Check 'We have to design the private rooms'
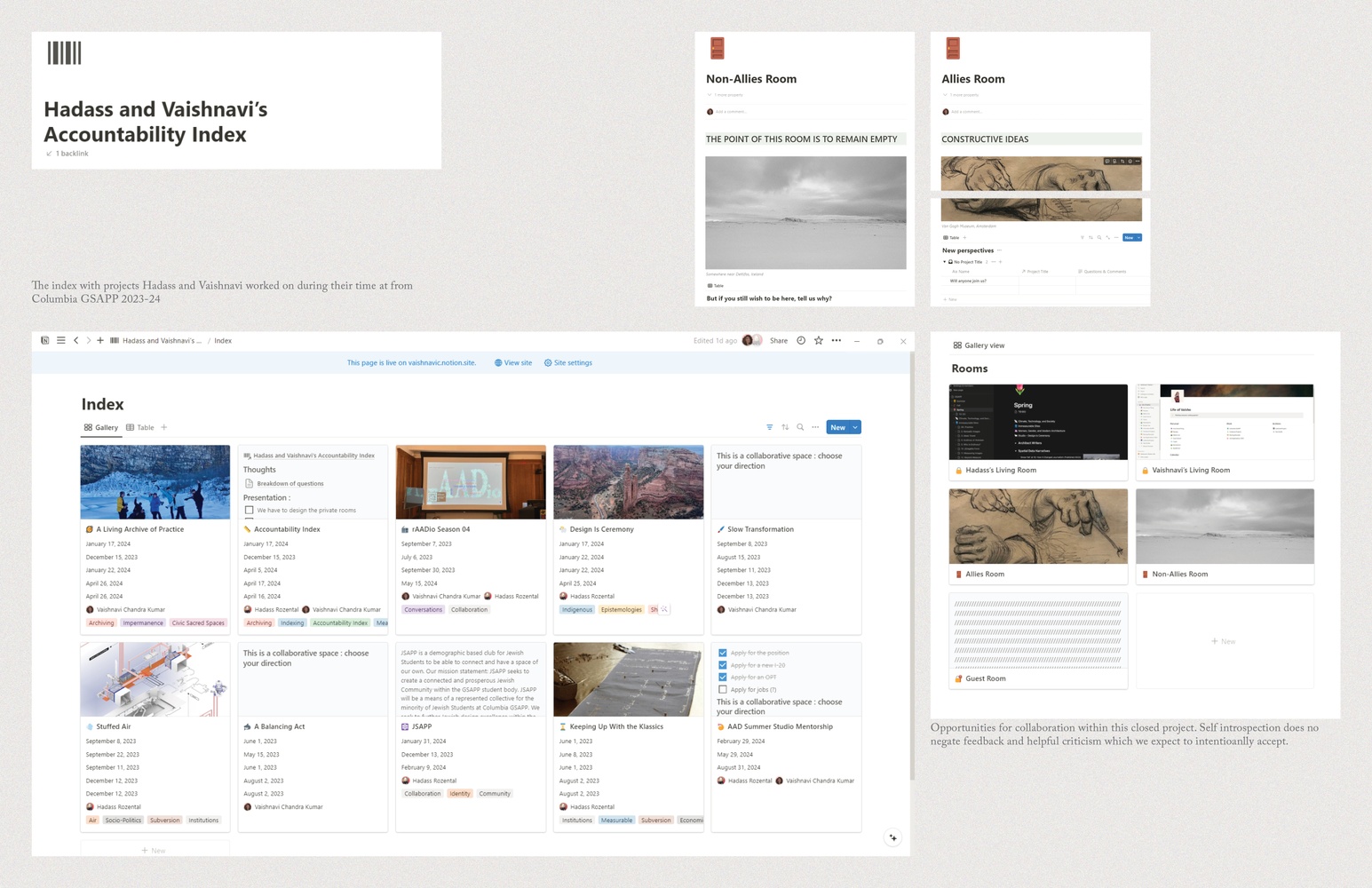Screen dimensions: 1372x888 [250, 511]
